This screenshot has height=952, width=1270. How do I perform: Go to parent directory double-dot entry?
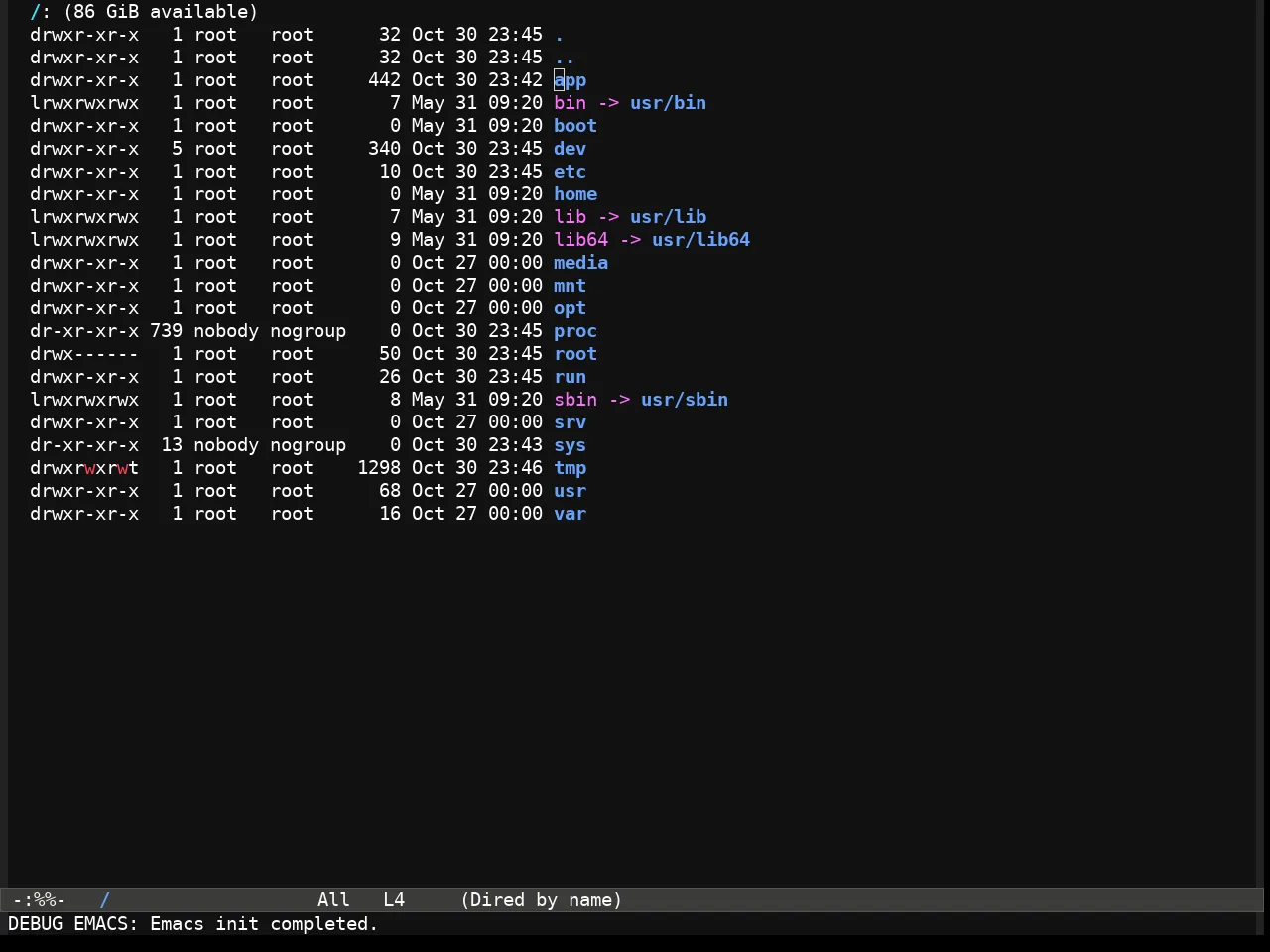pos(565,58)
